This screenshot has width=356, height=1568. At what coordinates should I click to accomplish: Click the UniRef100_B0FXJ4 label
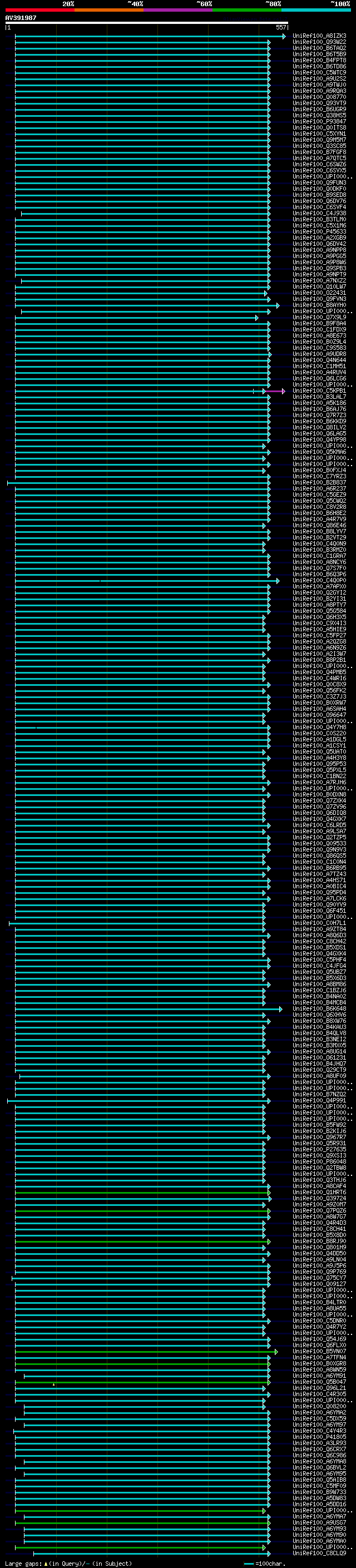(319, 471)
